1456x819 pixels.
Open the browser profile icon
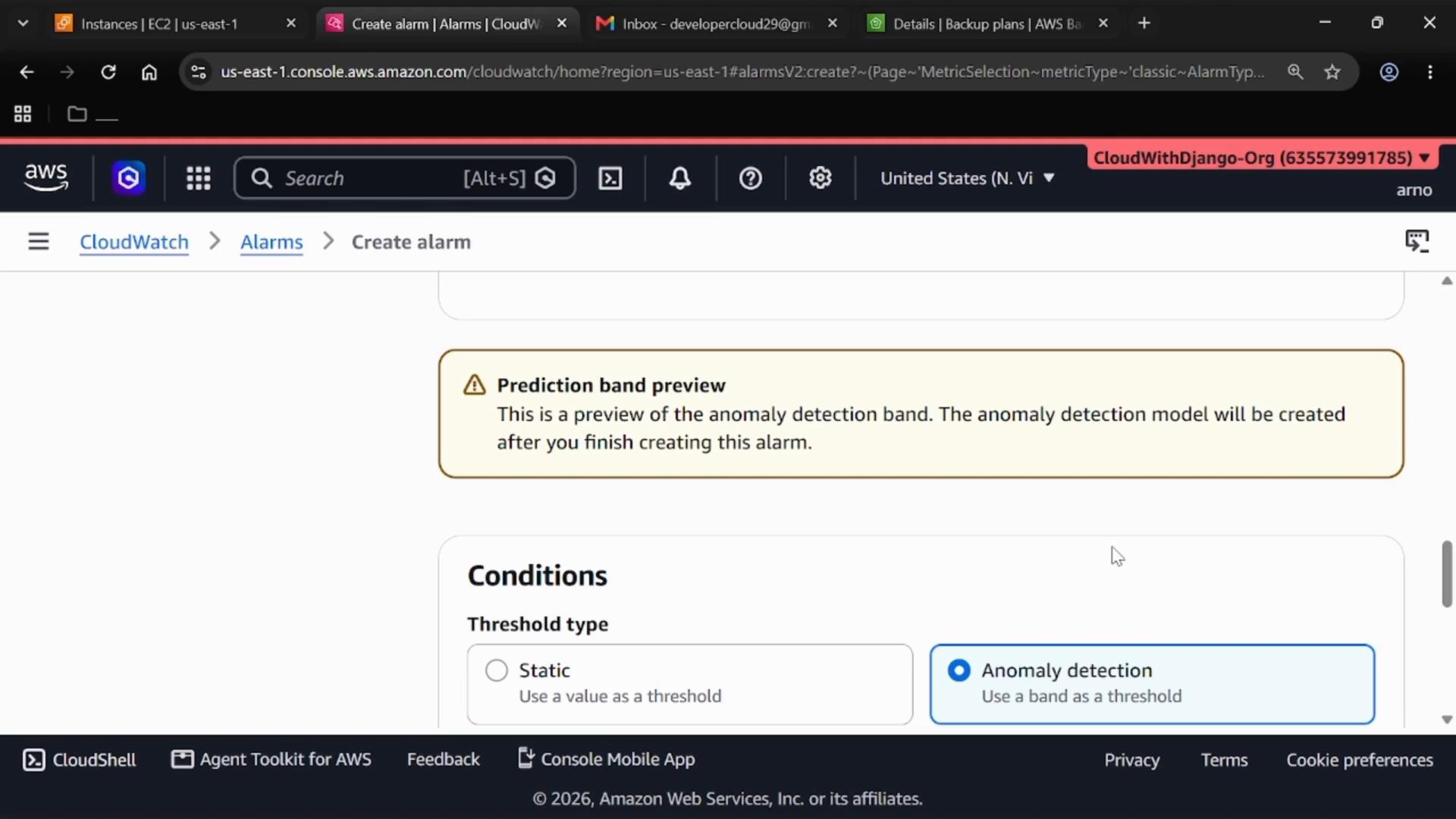1389,72
